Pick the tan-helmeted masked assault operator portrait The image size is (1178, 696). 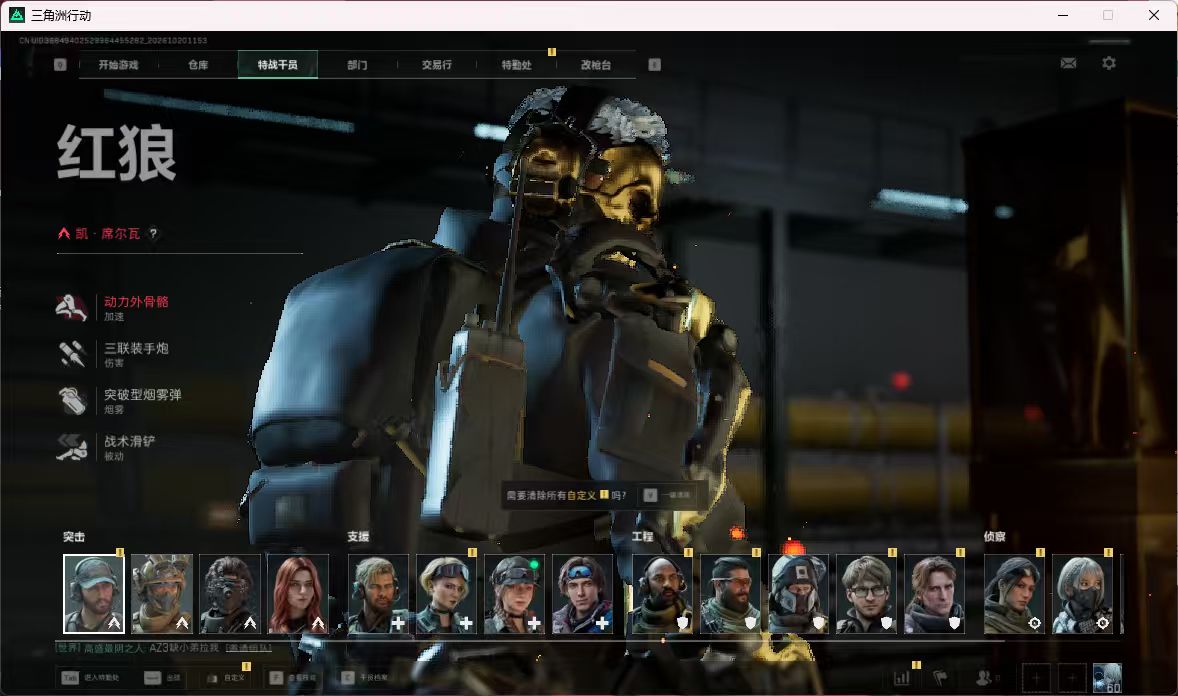(x=162, y=594)
